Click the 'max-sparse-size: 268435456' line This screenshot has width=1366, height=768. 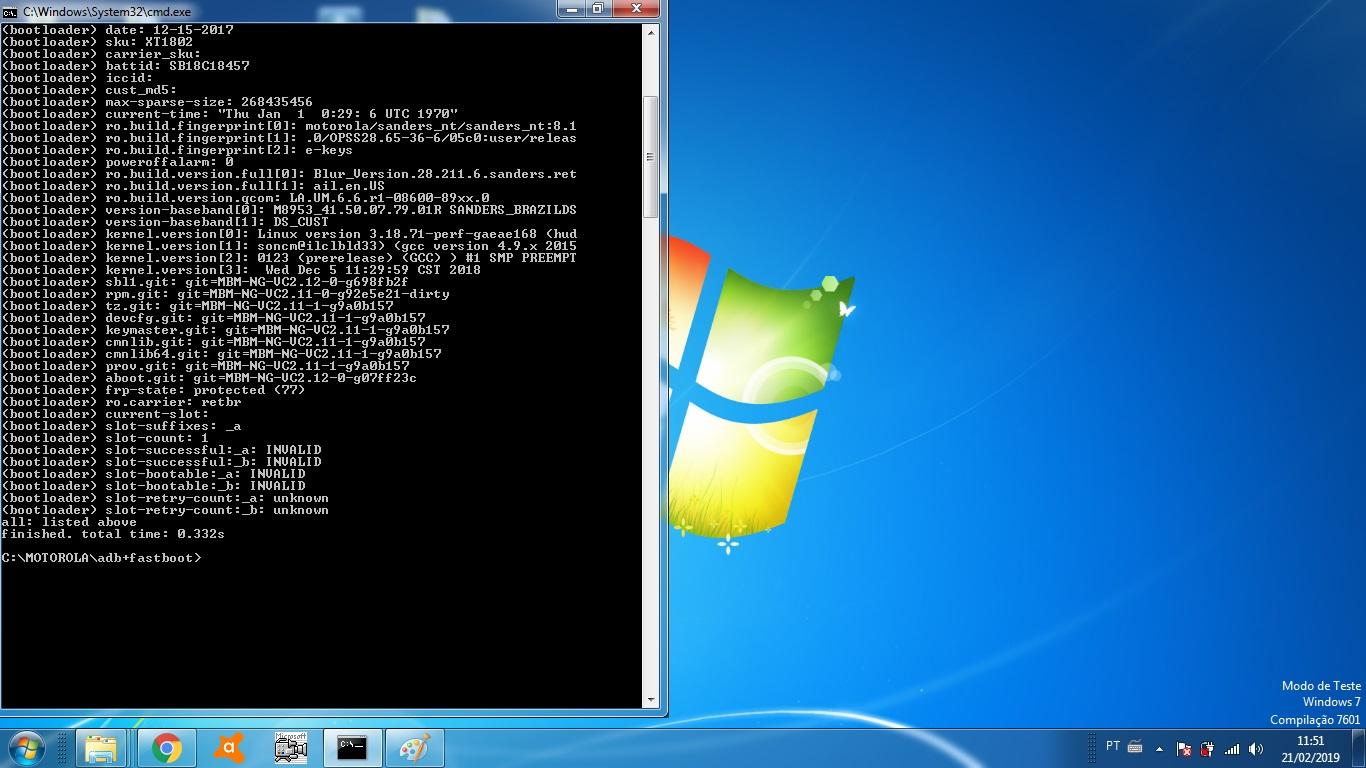coord(157,102)
